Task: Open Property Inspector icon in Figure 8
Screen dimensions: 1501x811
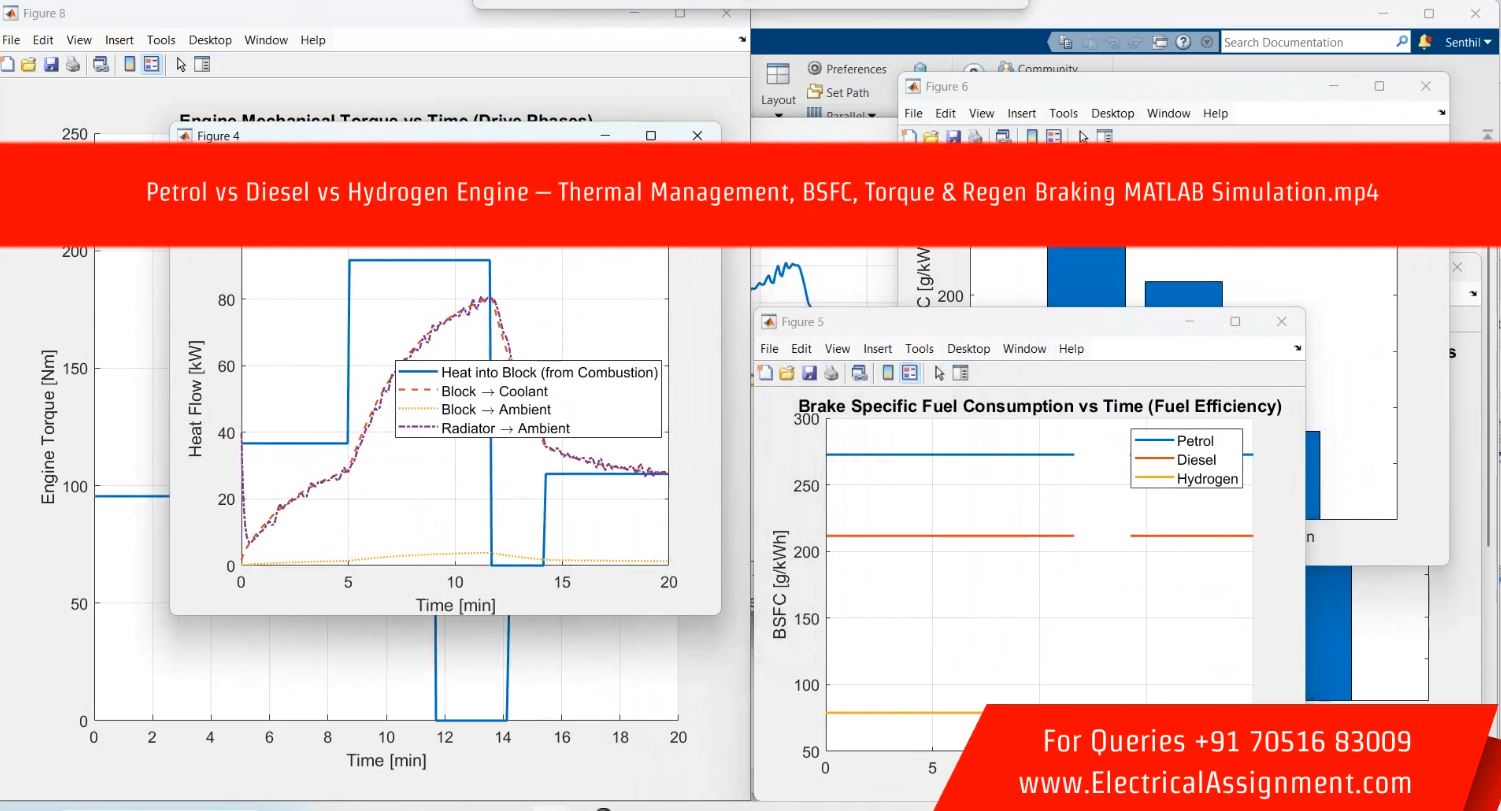Action: pyautogui.click(x=202, y=65)
